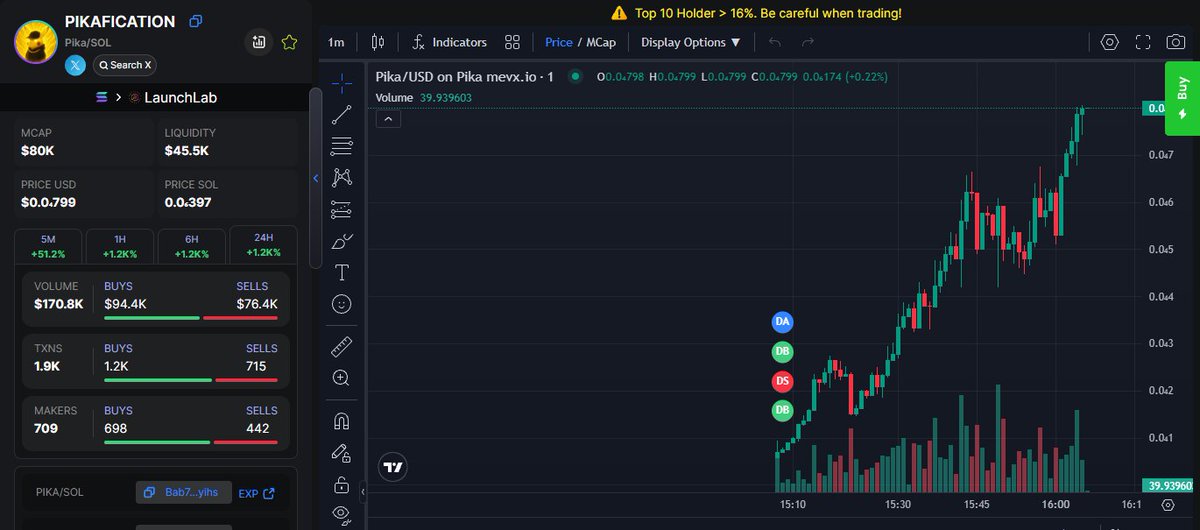This screenshot has width=1200, height=530.
Task: Click the PIKAFICATION token avatar
Action: click(x=38, y=42)
